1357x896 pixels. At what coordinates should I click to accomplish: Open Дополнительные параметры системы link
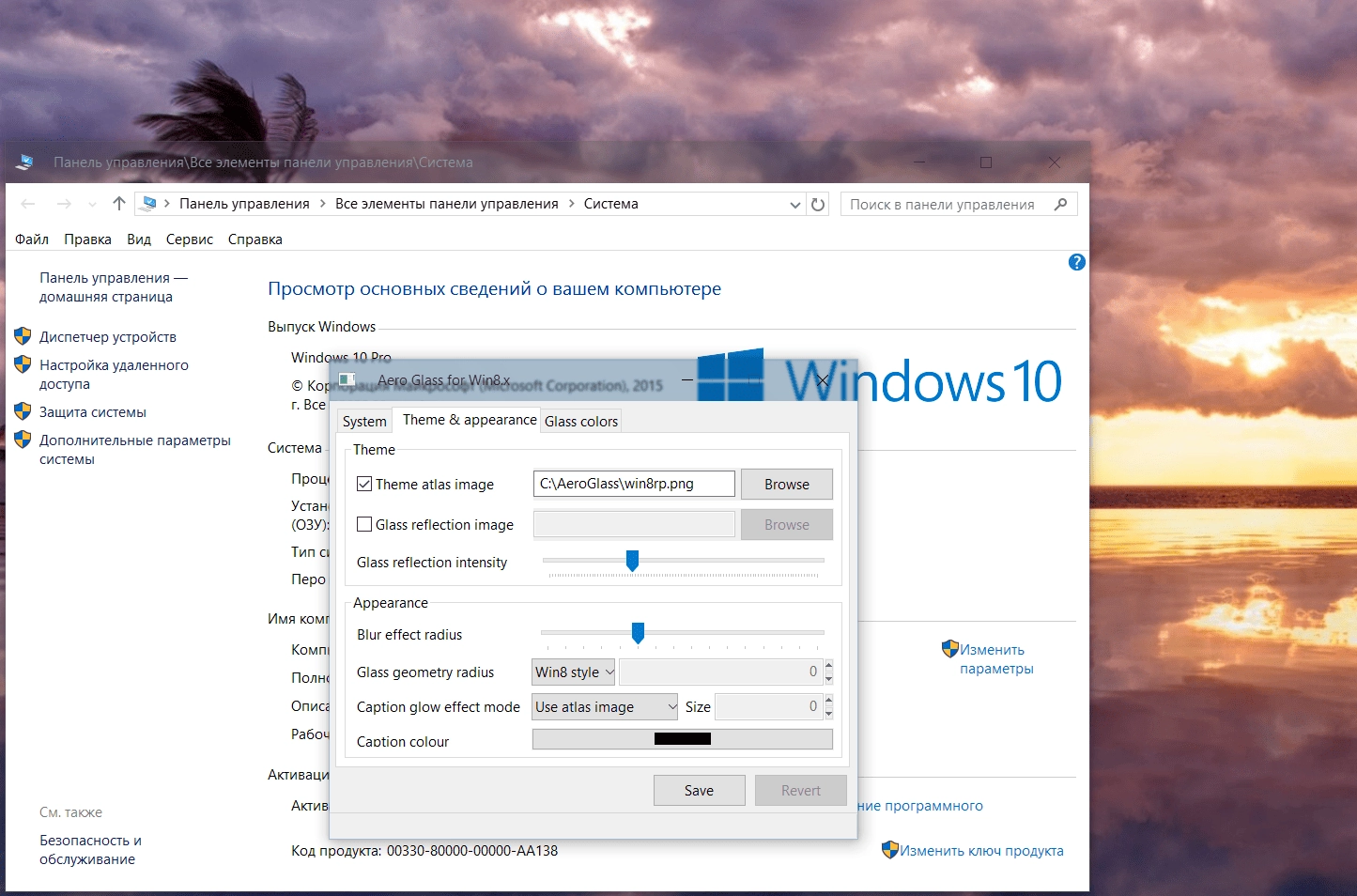pyautogui.click(x=135, y=450)
